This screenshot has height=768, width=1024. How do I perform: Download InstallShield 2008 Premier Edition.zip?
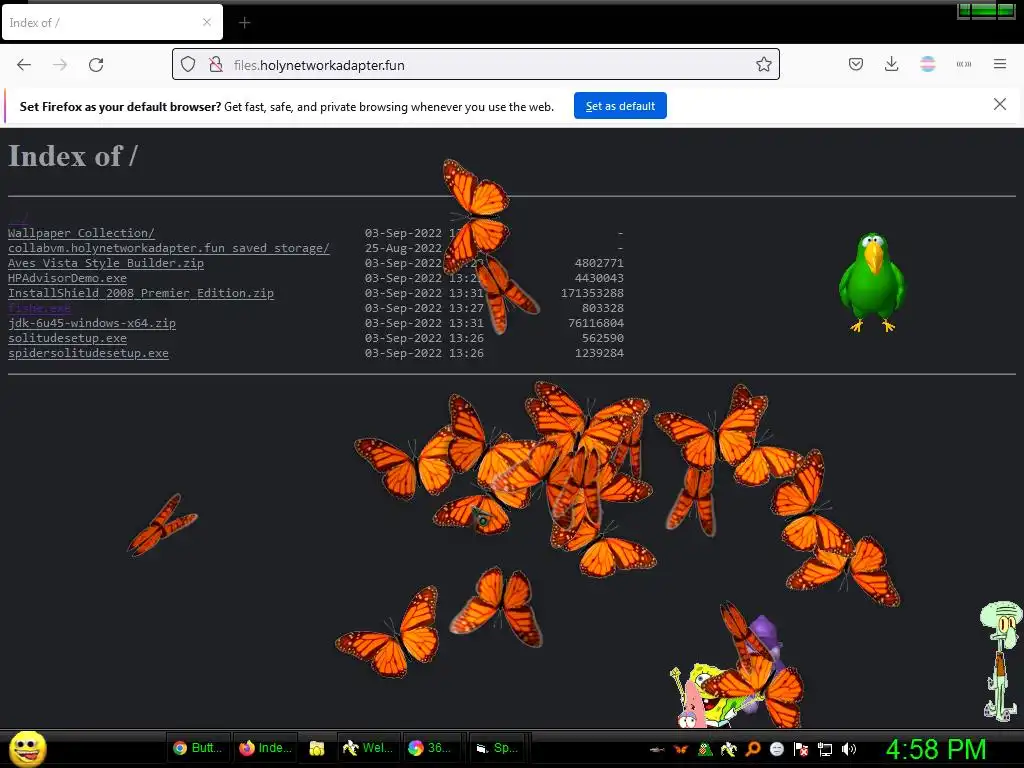click(140, 293)
